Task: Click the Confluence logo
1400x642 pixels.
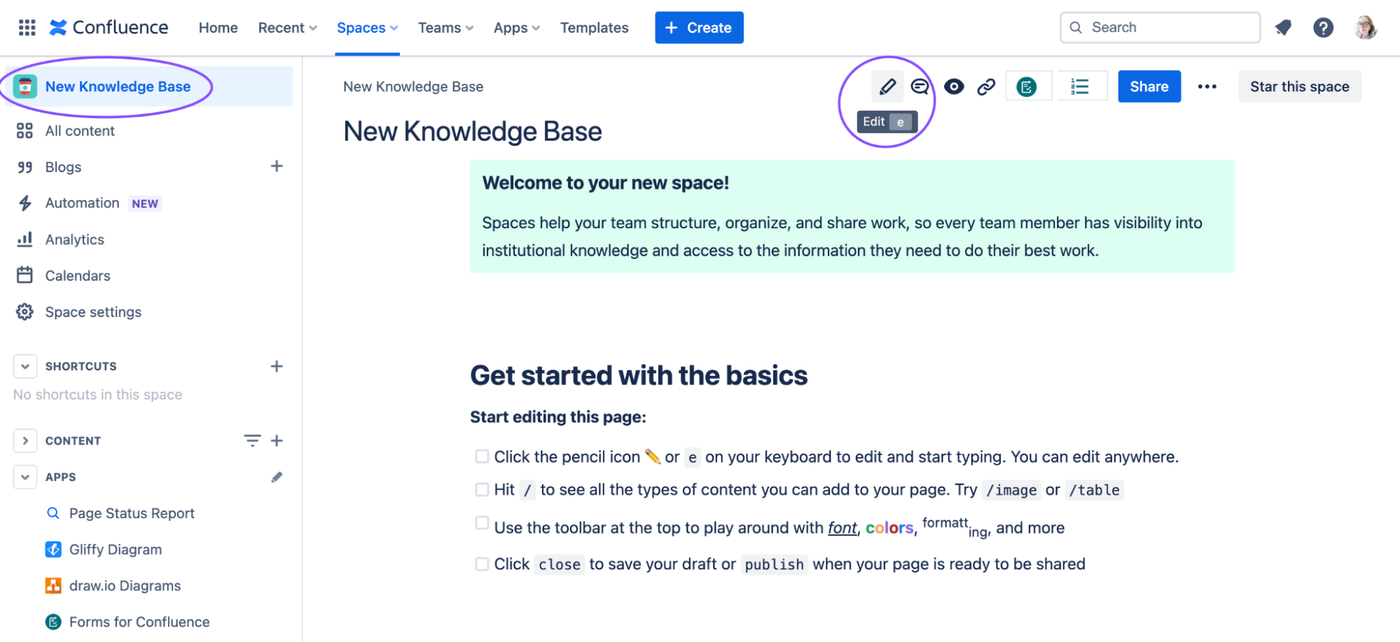Action: point(108,28)
